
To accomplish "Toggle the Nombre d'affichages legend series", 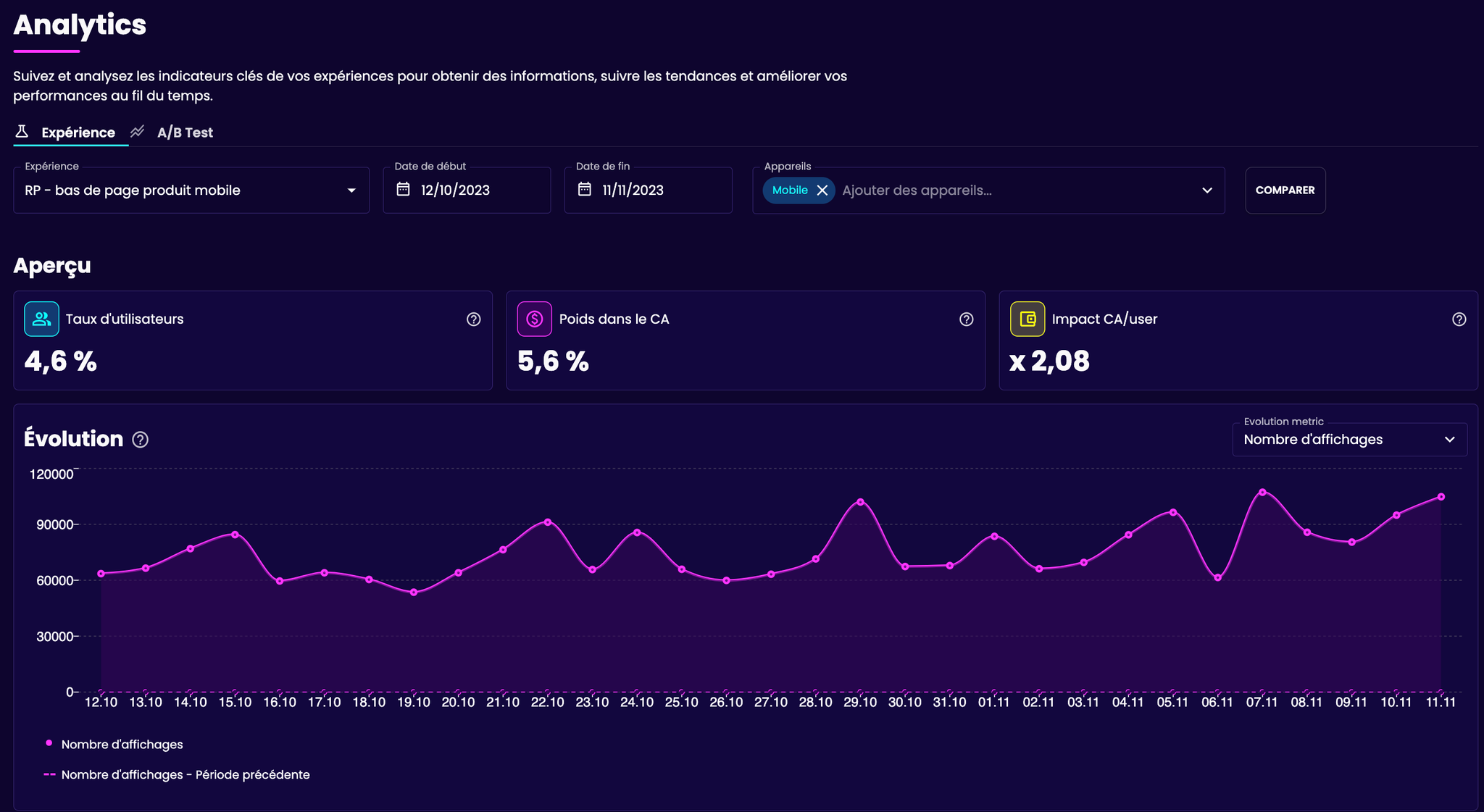I will 114,745.
